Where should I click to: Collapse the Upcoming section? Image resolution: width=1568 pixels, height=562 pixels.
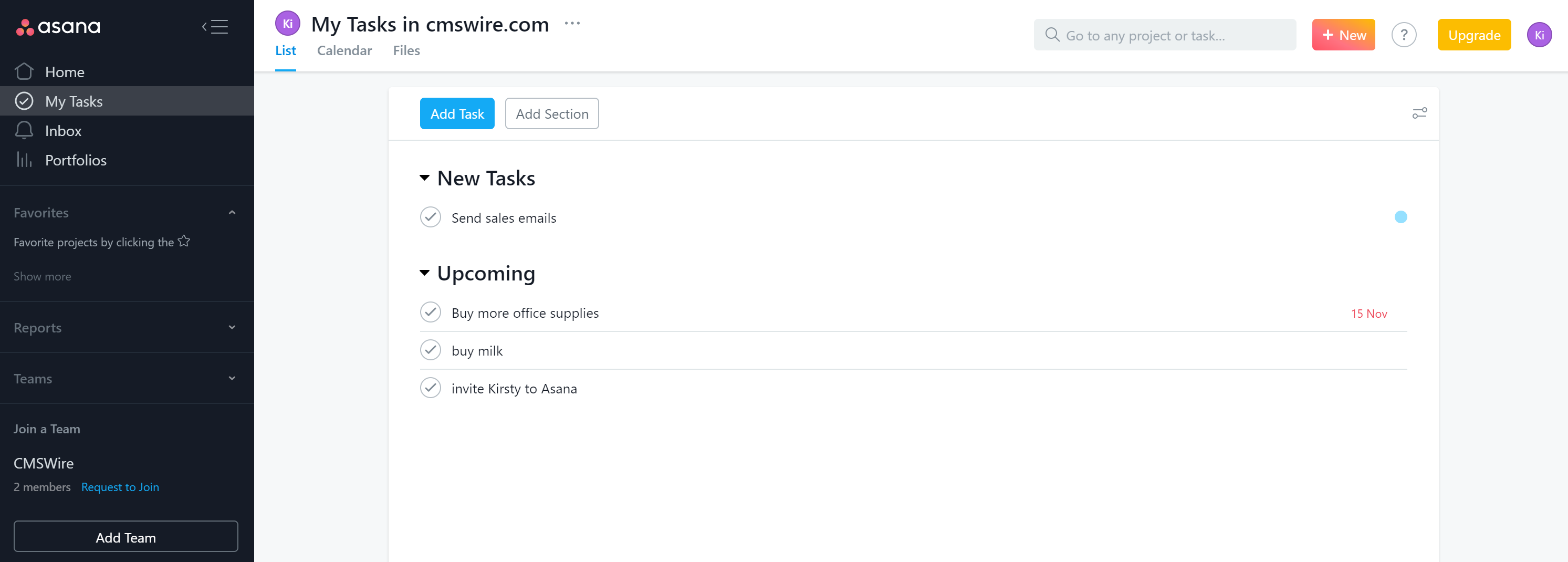coord(424,273)
